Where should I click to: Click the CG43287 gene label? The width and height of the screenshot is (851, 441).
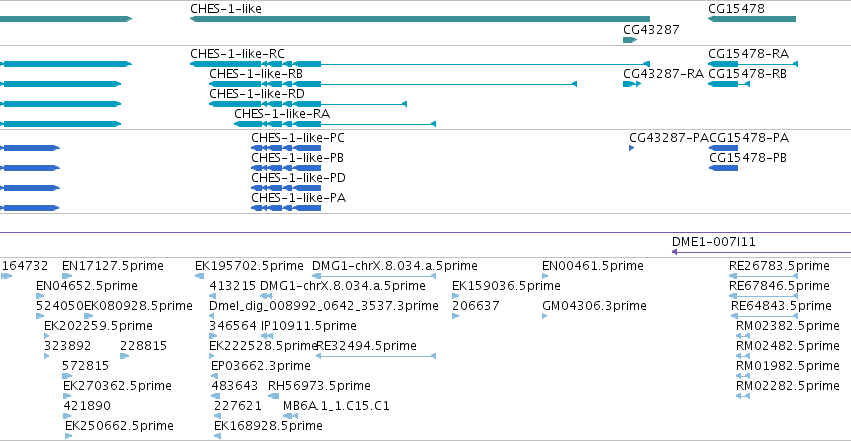tap(651, 29)
